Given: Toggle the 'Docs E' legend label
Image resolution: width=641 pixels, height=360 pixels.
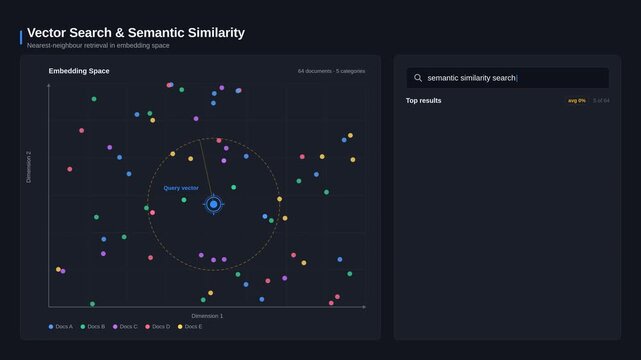Looking at the screenshot, I should click(x=193, y=326).
